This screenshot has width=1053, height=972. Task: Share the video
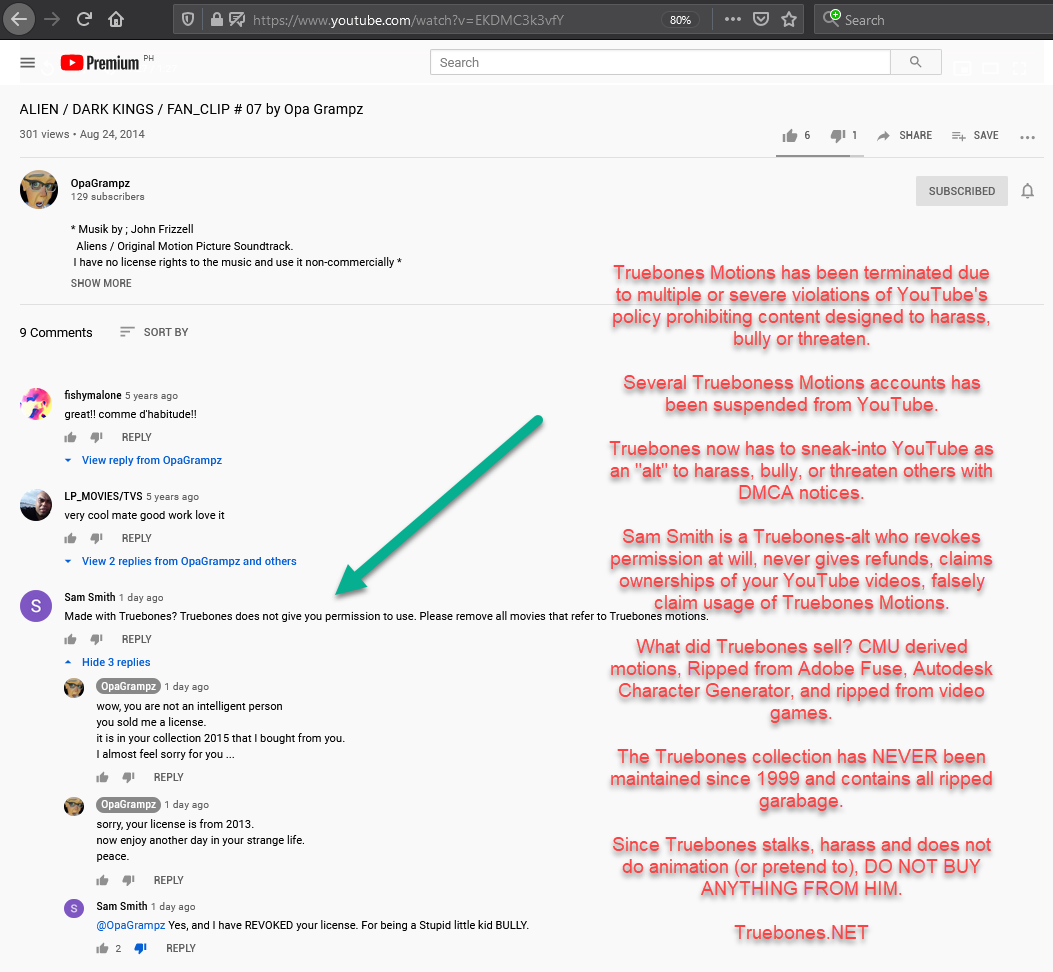click(904, 136)
